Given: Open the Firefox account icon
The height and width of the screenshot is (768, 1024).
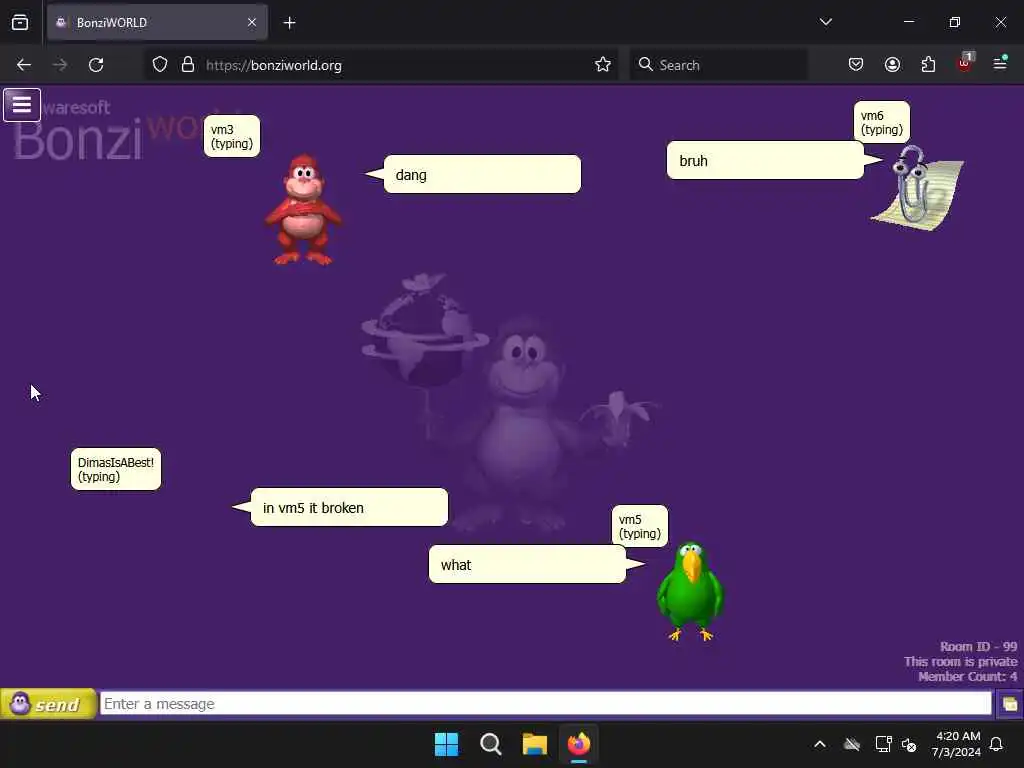Looking at the screenshot, I should pyautogui.click(x=892, y=65).
